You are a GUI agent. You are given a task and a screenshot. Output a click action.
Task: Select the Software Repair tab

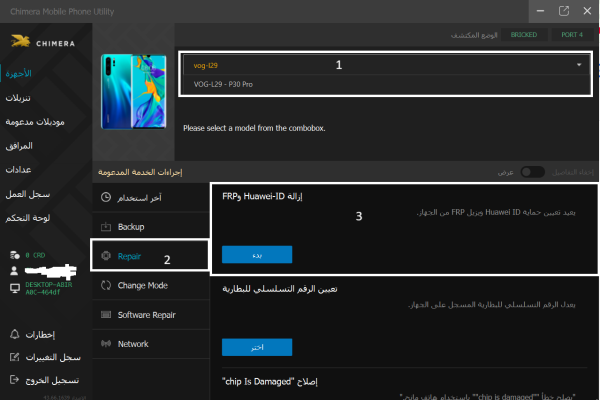tap(151, 315)
